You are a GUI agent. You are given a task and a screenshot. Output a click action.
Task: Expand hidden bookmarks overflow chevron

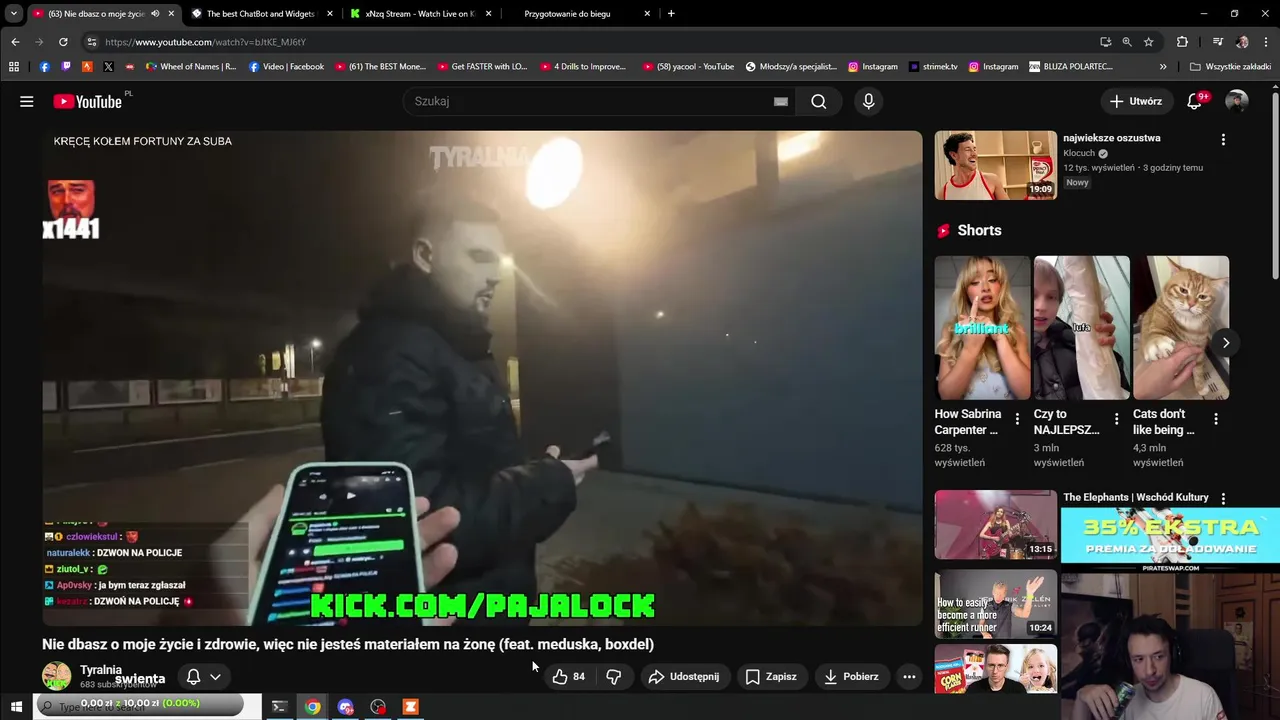coord(1163,67)
